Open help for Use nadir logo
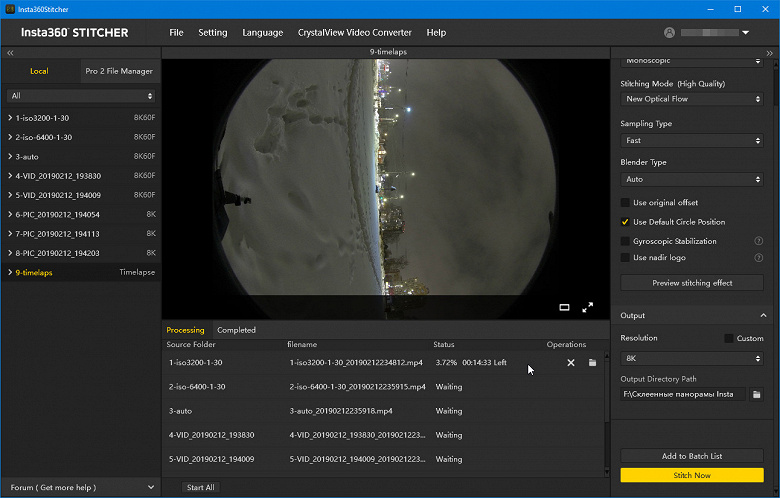The width and height of the screenshot is (780, 498). (758, 258)
